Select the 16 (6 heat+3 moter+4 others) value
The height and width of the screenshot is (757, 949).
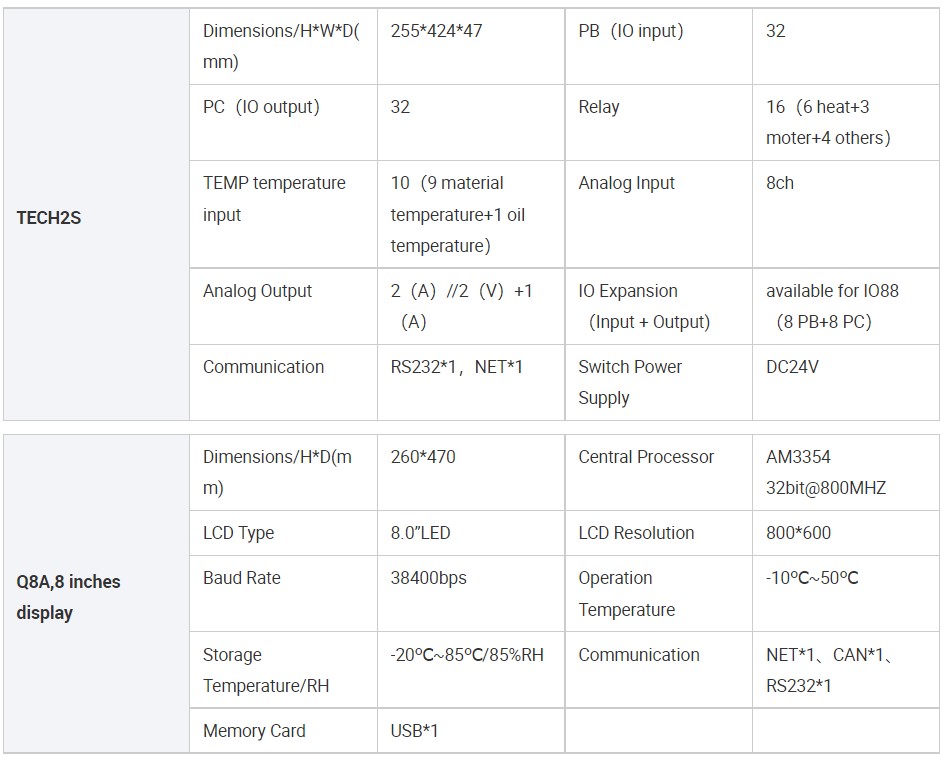(x=828, y=122)
